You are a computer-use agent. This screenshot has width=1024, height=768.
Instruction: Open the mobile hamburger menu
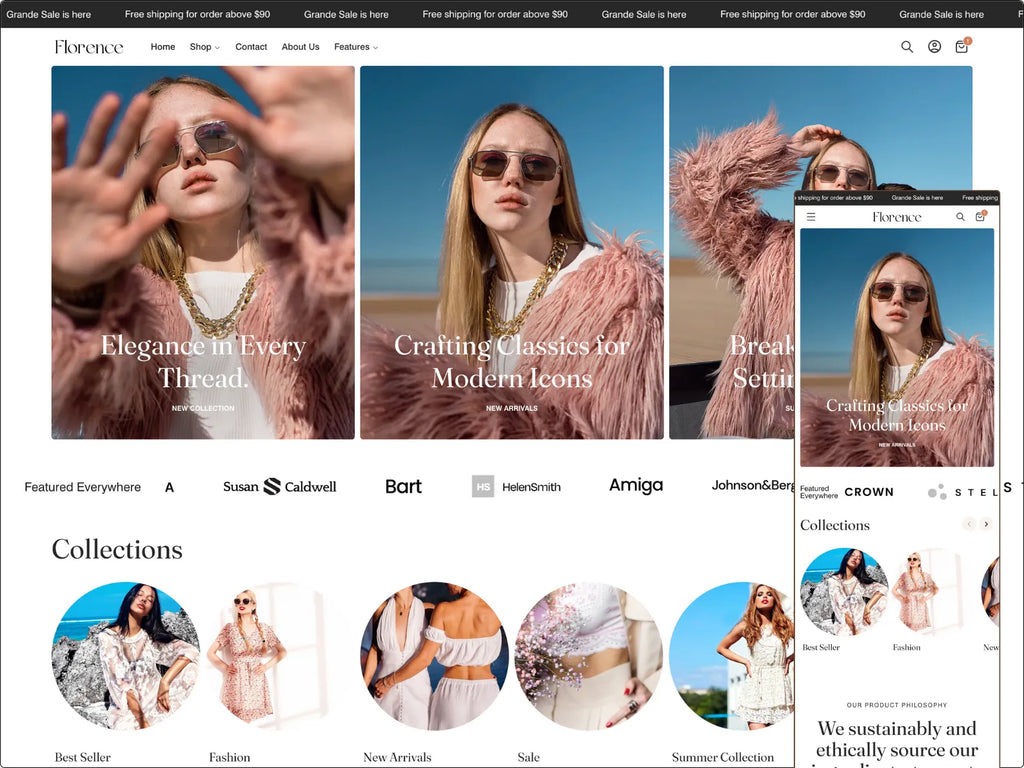click(811, 217)
